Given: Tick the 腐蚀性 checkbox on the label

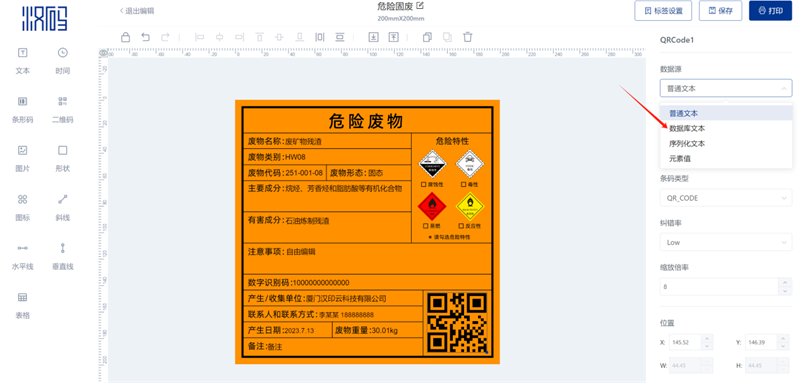Looking at the screenshot, I should point(423,184).
